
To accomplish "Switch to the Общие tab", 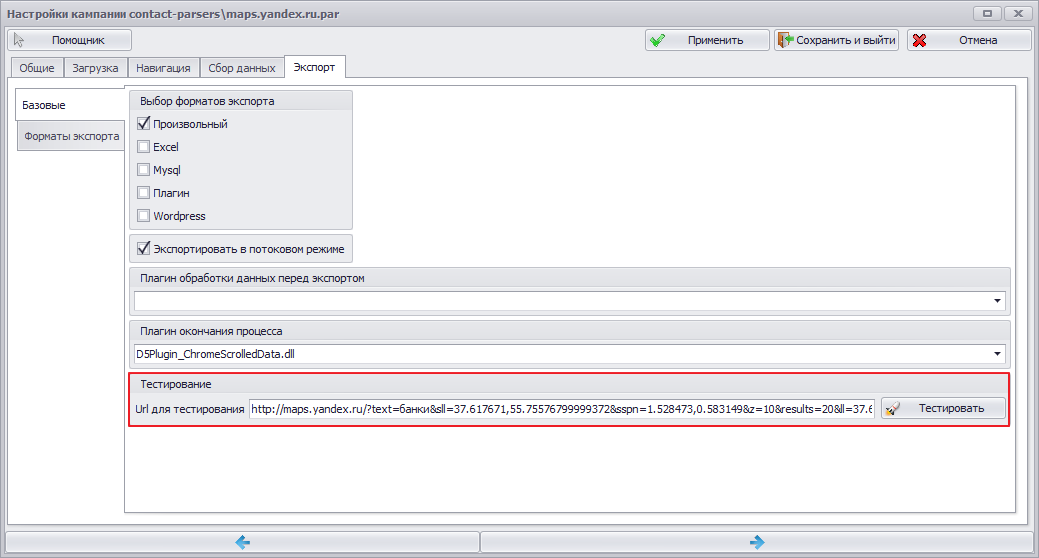I will pyautogui.click(x=36, y=68).
